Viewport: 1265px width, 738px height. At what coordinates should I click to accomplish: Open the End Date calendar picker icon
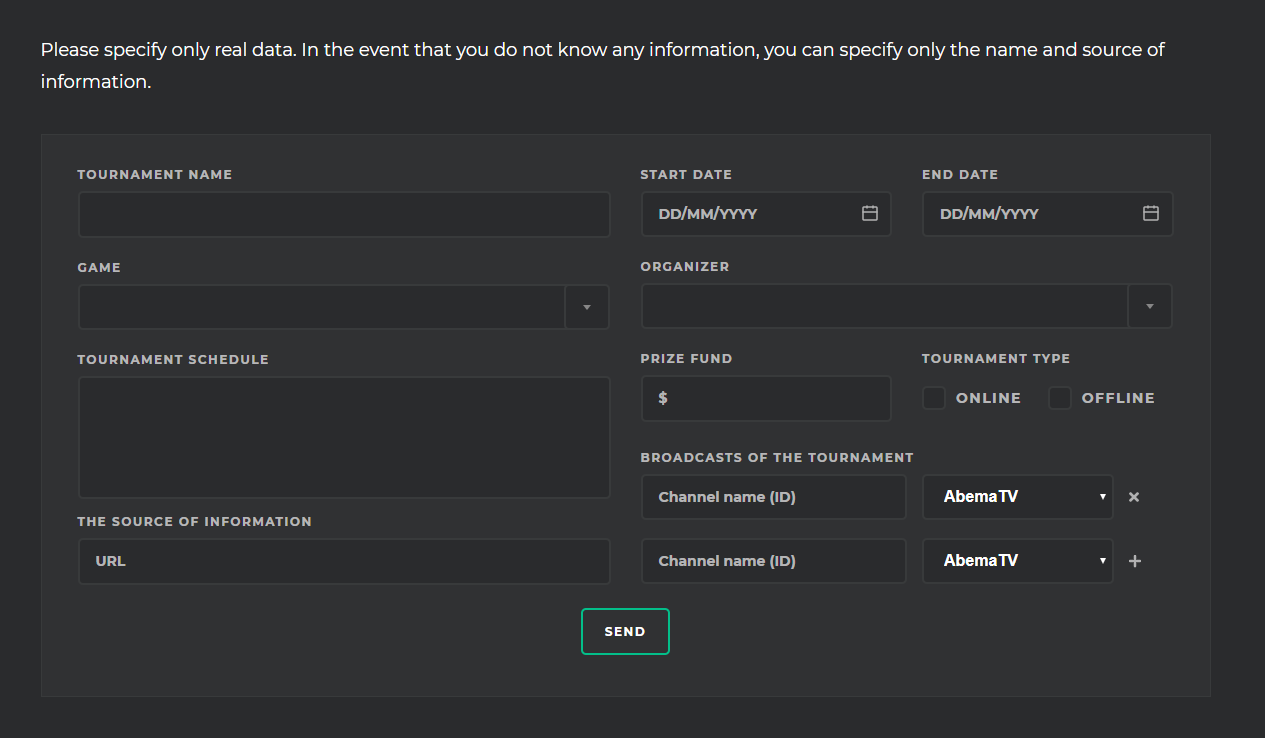coord(1150,214)
